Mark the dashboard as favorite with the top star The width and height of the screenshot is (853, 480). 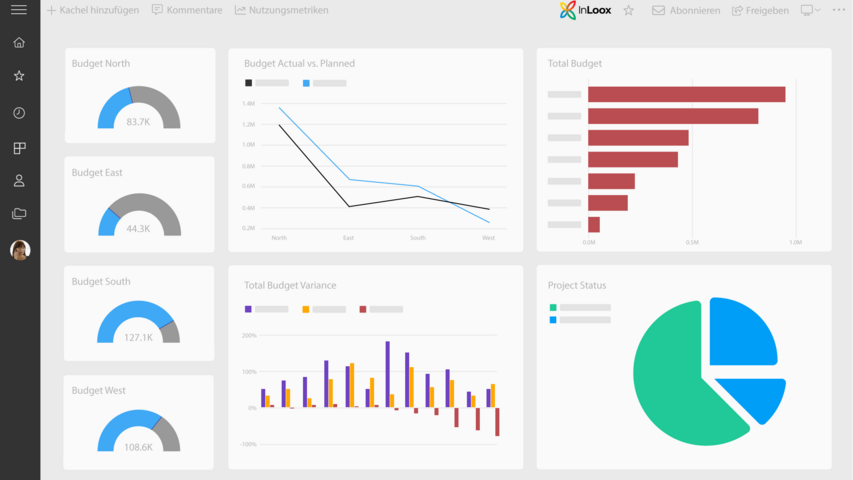629,10
